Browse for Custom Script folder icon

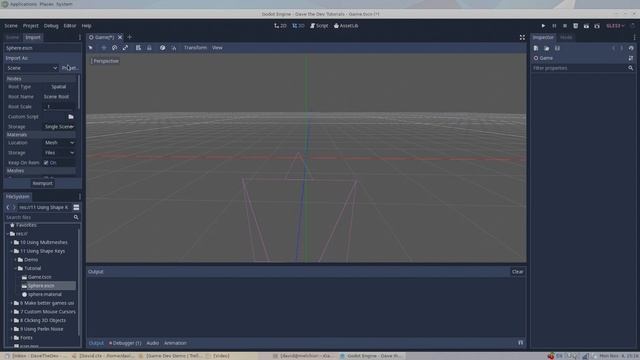coord(71,117)
